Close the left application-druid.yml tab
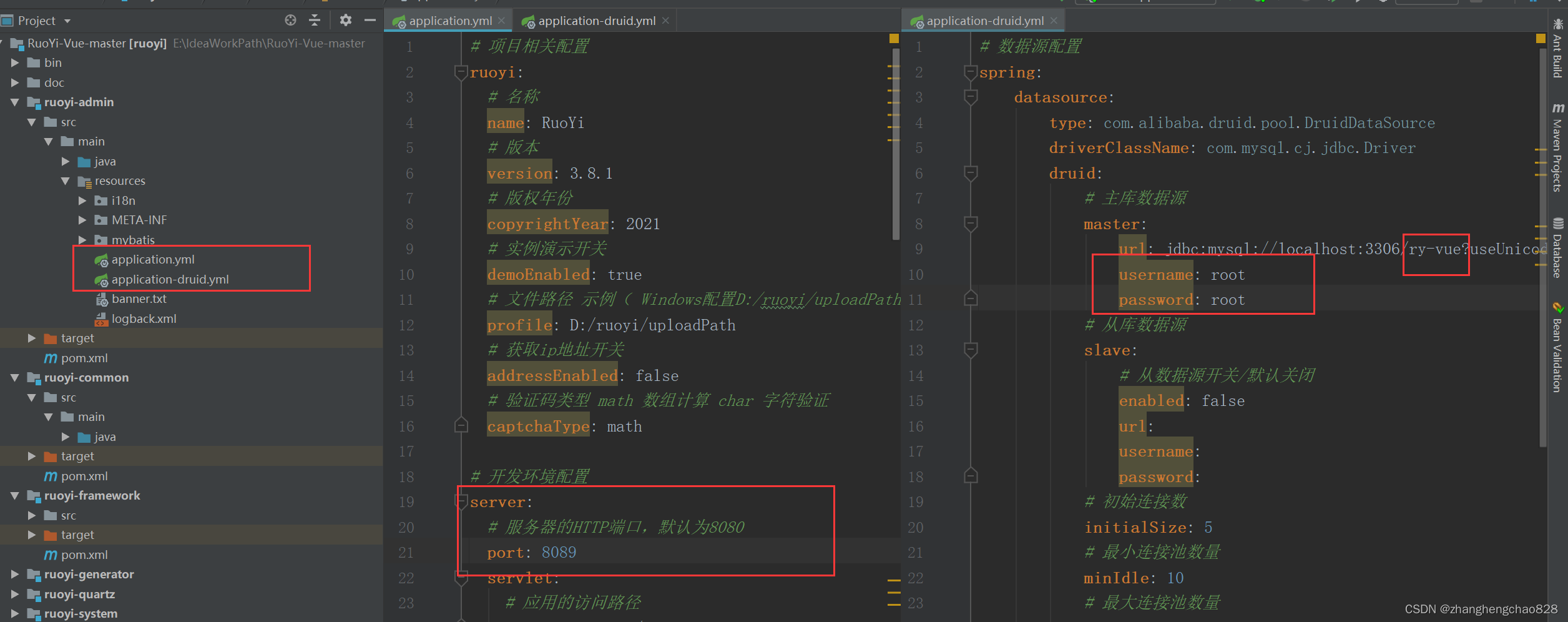Image resolution: width=1568 pixels, height=622 pixels. 665,21
